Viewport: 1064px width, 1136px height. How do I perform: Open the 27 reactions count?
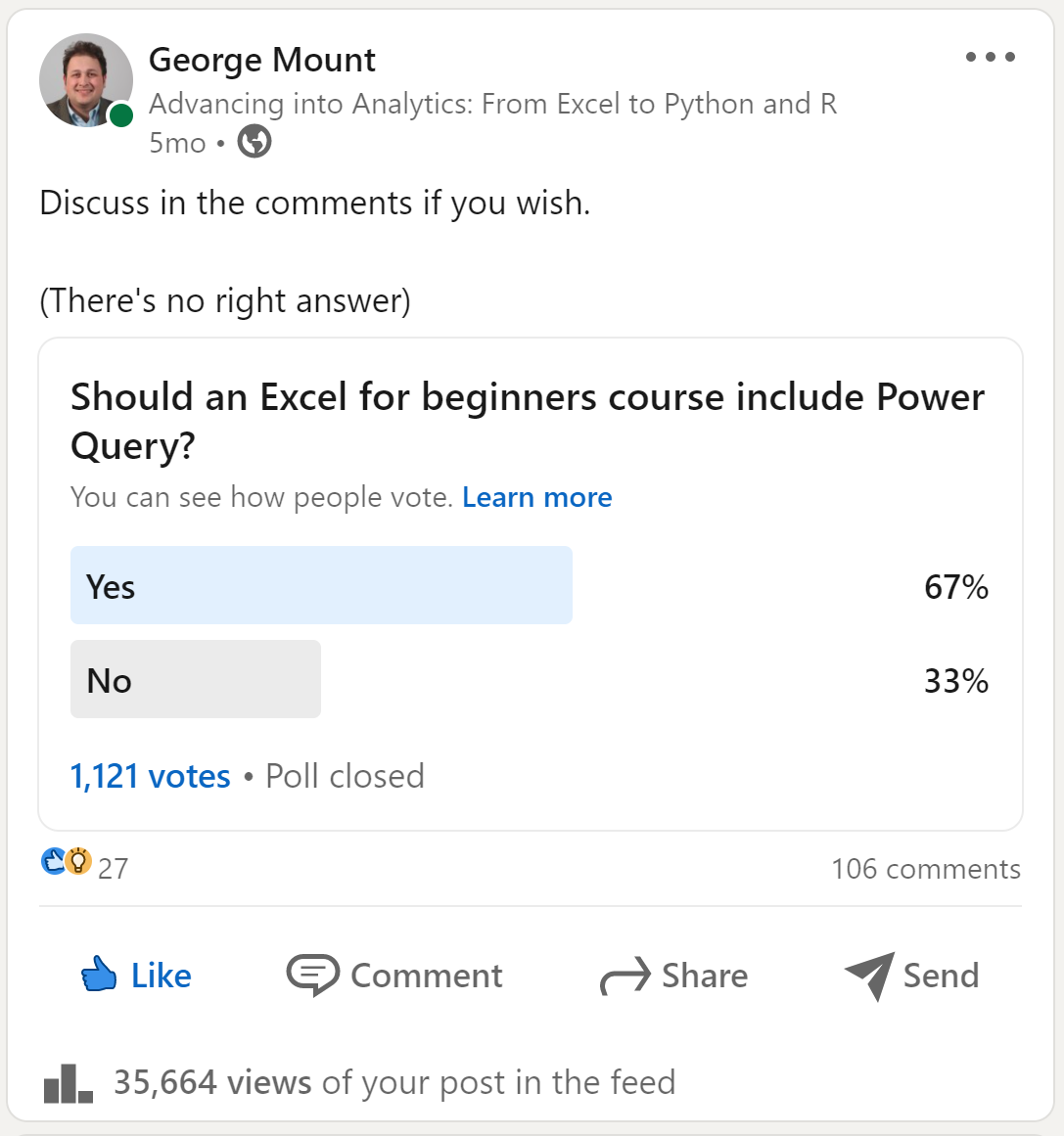114,868
